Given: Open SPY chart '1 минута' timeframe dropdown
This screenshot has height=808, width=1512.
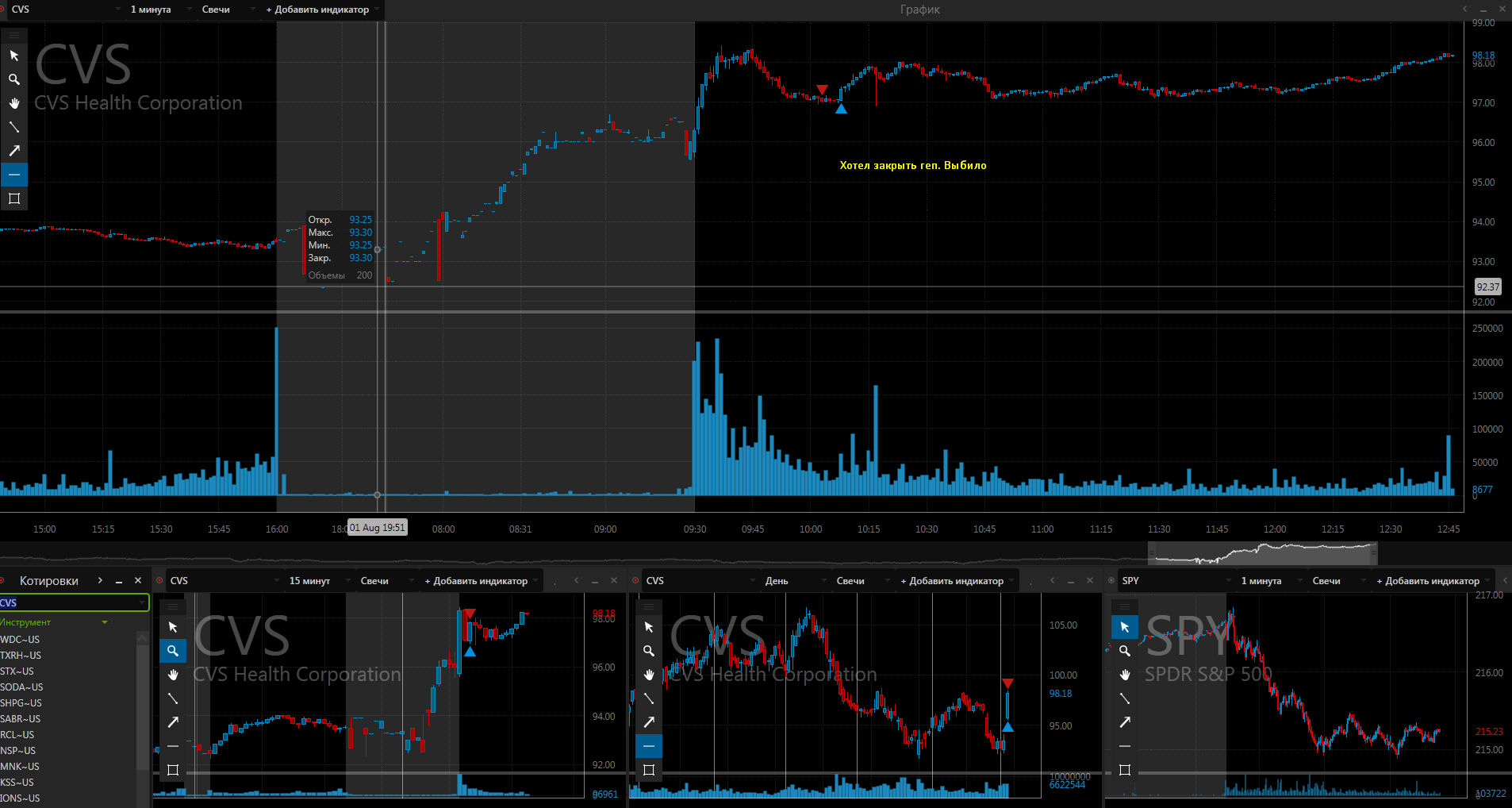Looking at the screenshot, I should 1270,581.
